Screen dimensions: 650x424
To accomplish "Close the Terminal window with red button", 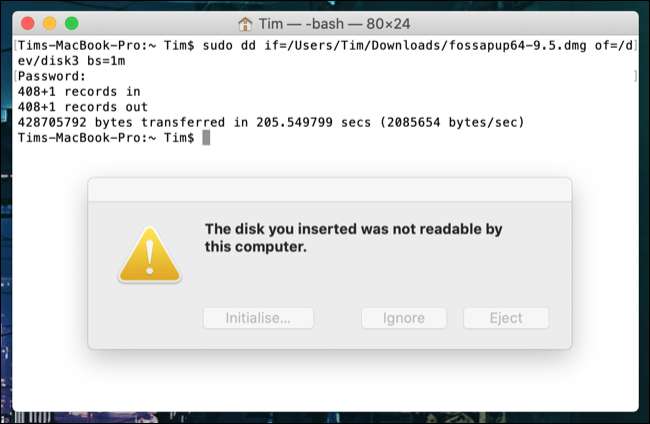I will (25, 23).
